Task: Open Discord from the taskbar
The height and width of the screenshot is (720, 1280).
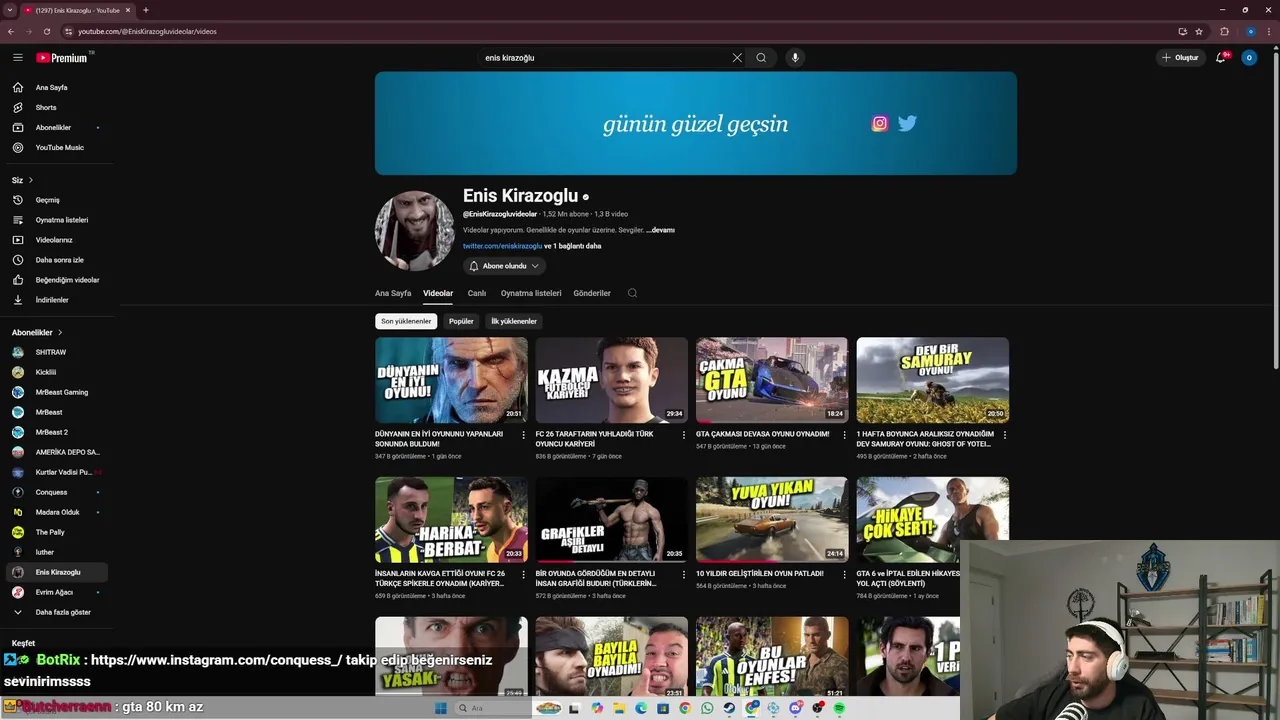Action: click(x=795, y=708)
